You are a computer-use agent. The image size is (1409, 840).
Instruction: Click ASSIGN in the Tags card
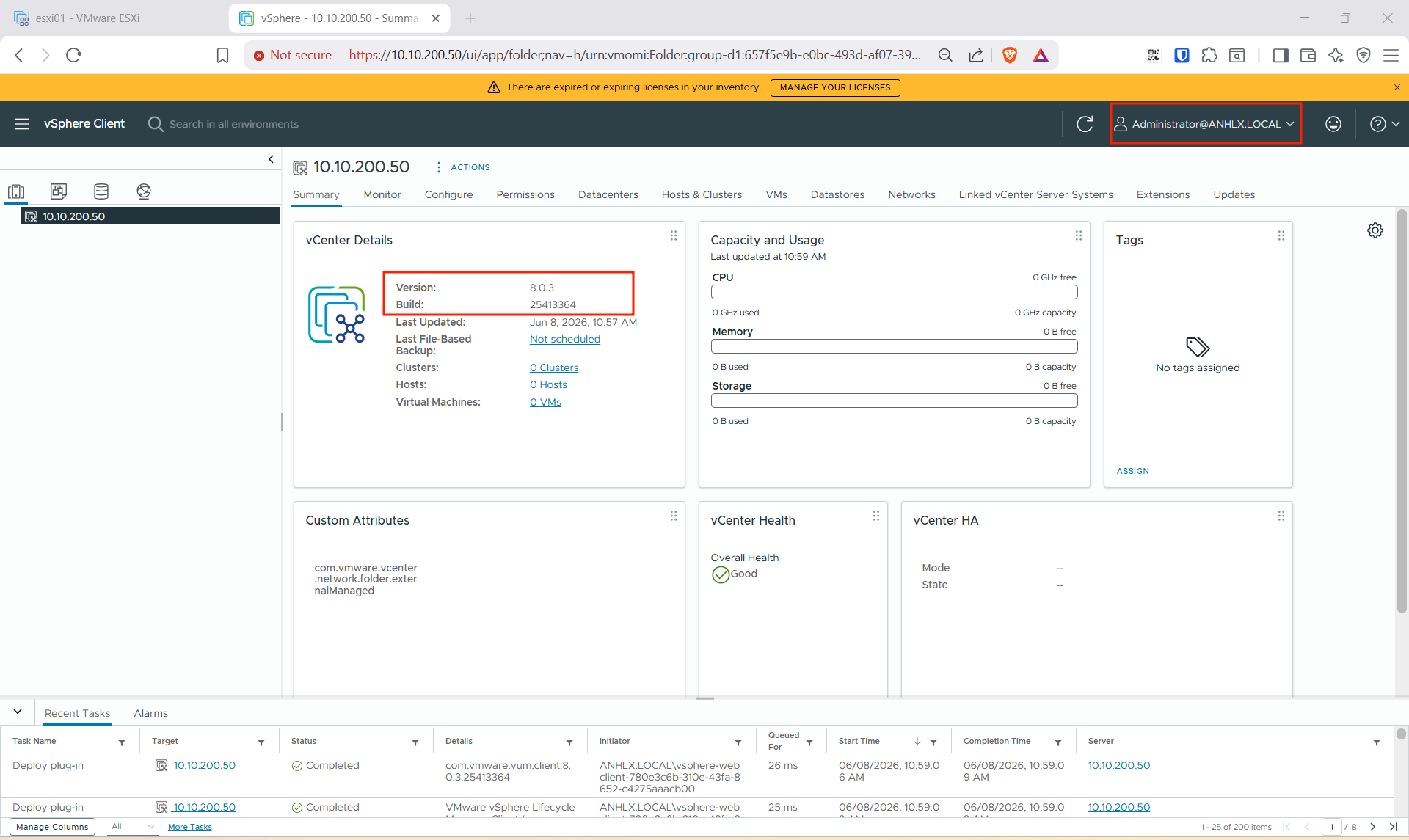tap(1133, 471)
